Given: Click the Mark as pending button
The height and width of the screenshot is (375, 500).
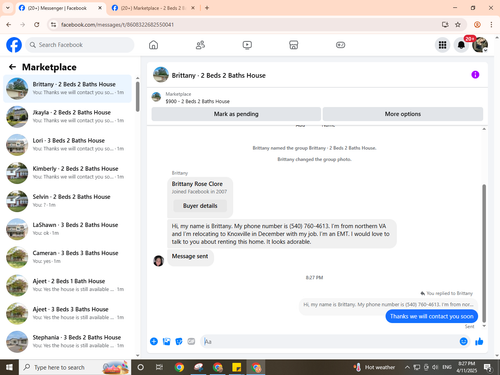Looking at the screenshot, I should 236,114.
